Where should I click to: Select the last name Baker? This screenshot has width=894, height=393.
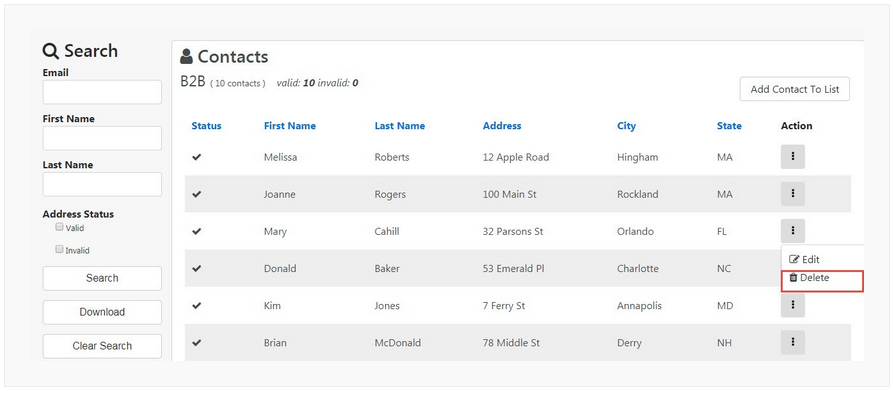(387, 268)
